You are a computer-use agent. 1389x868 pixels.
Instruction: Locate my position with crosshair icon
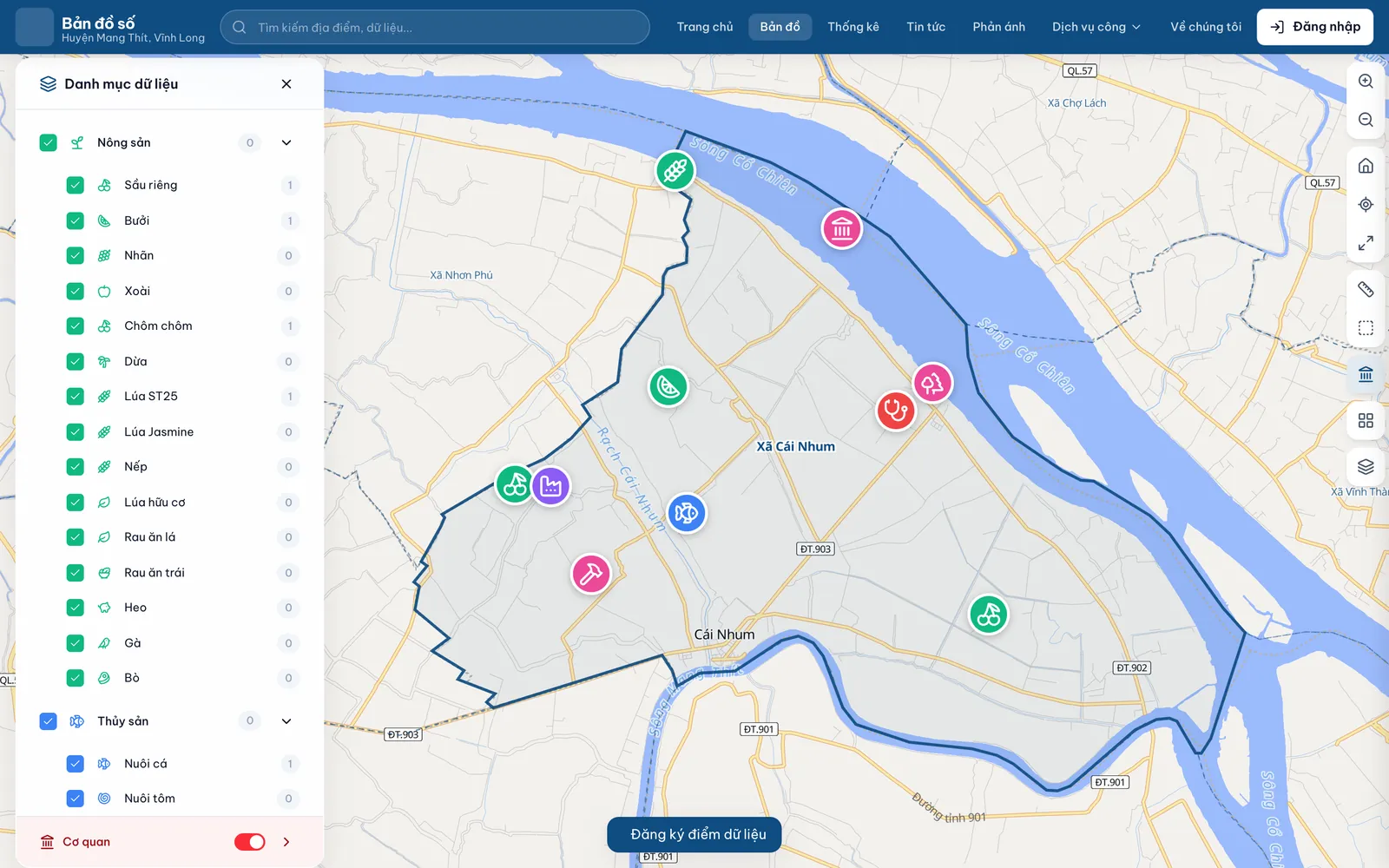point(1366,205)
